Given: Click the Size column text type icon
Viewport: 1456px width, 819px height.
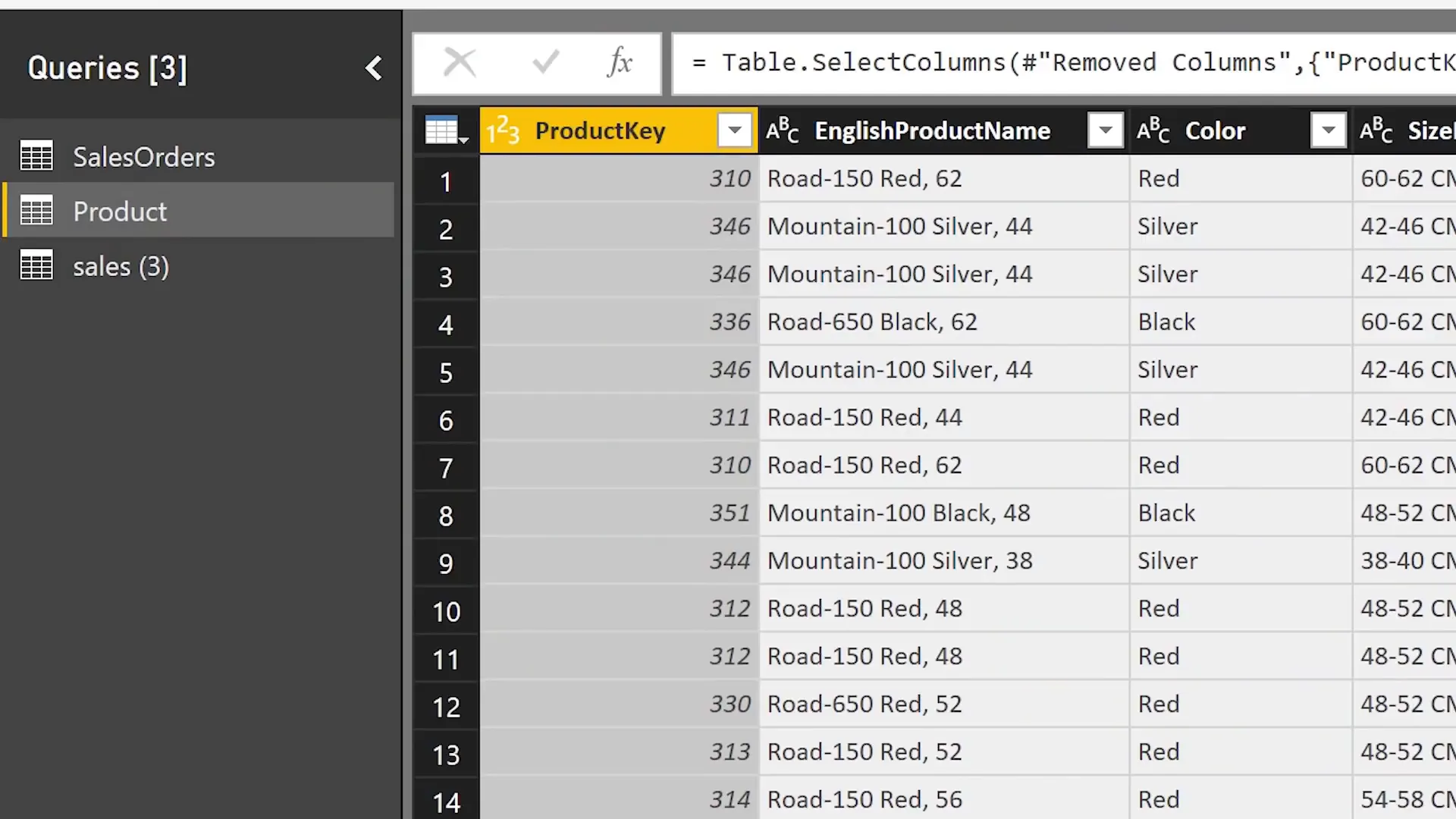Looking at the screenshot, I should (x=1376, y=131).
